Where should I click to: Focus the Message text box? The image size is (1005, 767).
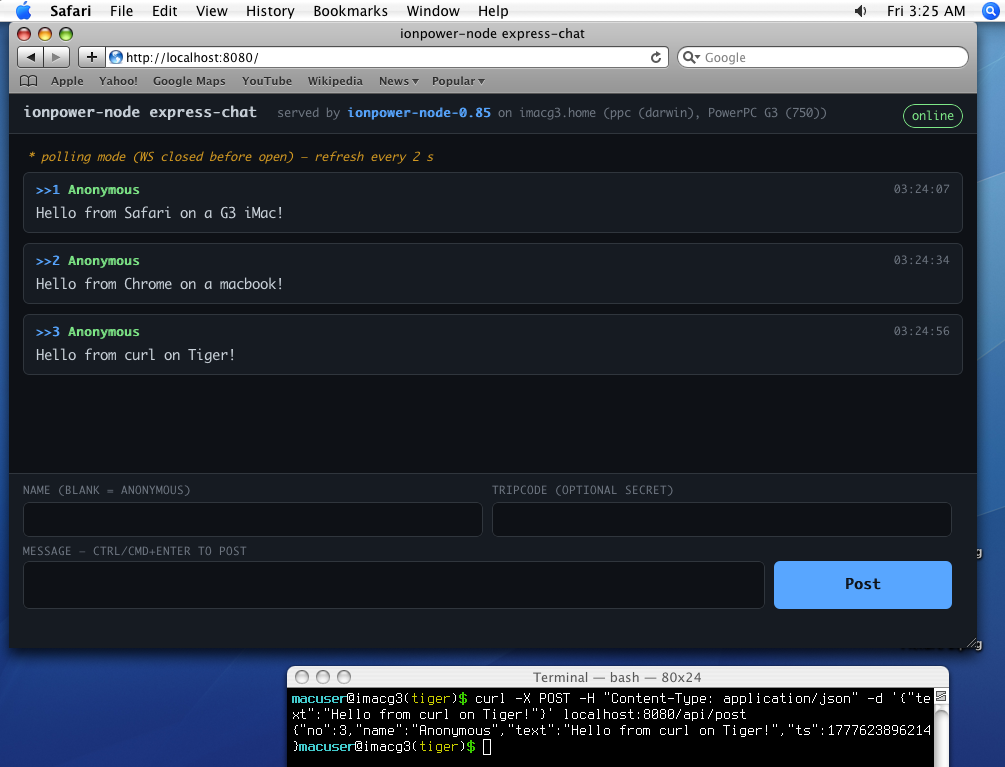[x=394, y=585]
